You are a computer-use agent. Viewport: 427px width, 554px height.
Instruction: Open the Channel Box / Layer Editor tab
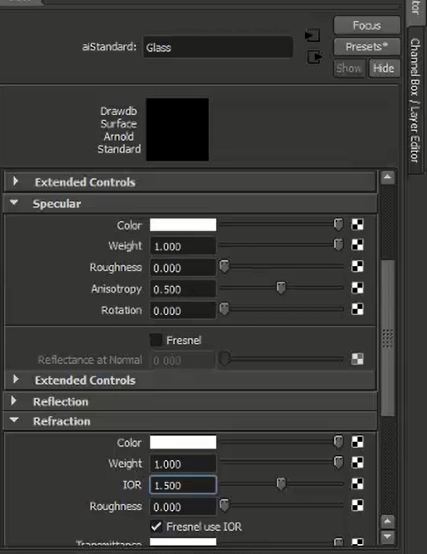click(415, 100)
